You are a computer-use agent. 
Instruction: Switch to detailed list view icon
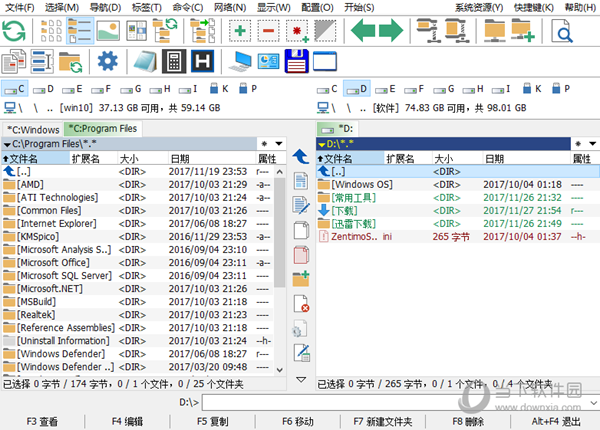tap(80, 31)
